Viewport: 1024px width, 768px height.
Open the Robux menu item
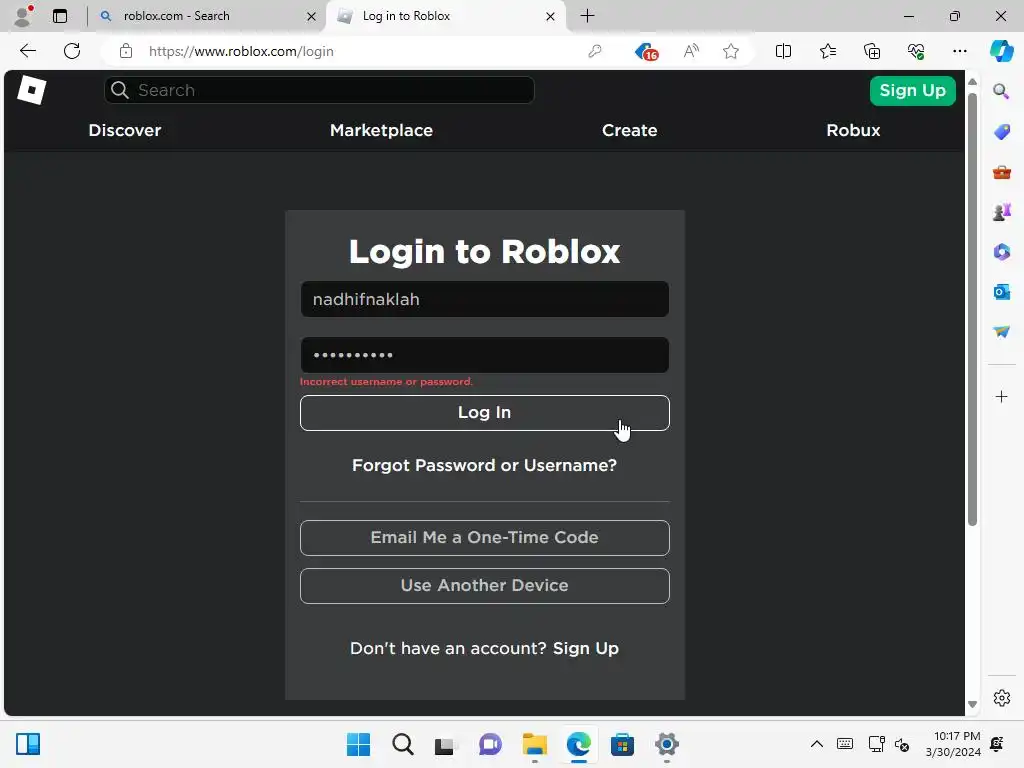pyautogui.click(x=853, y=130)
